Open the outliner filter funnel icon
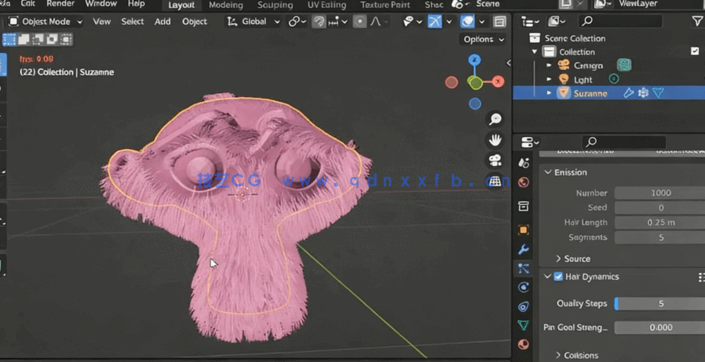 click(697, 21)
